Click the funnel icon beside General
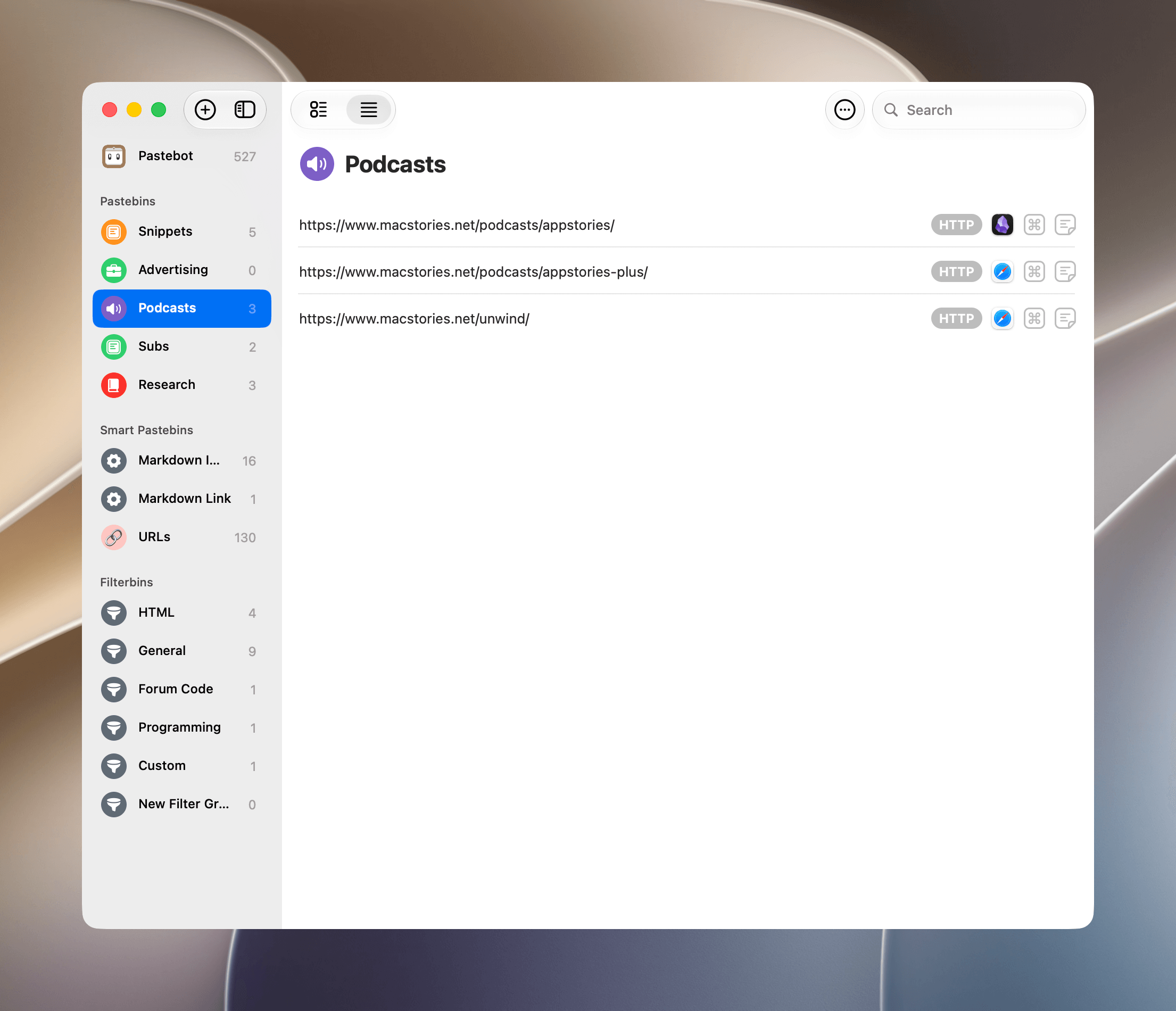Screen dimensions: 1176x1011 click(x=113, y=651)
